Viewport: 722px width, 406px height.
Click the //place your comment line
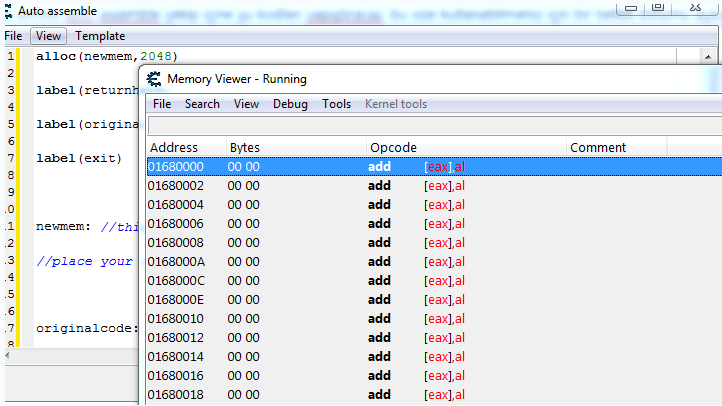(84, 261)
